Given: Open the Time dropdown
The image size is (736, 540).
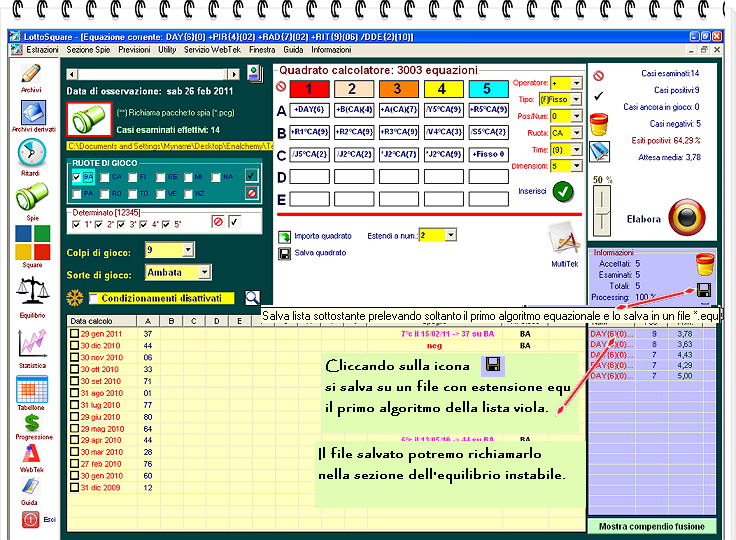Looking at the screenshot, I should (x=576, y=149).
